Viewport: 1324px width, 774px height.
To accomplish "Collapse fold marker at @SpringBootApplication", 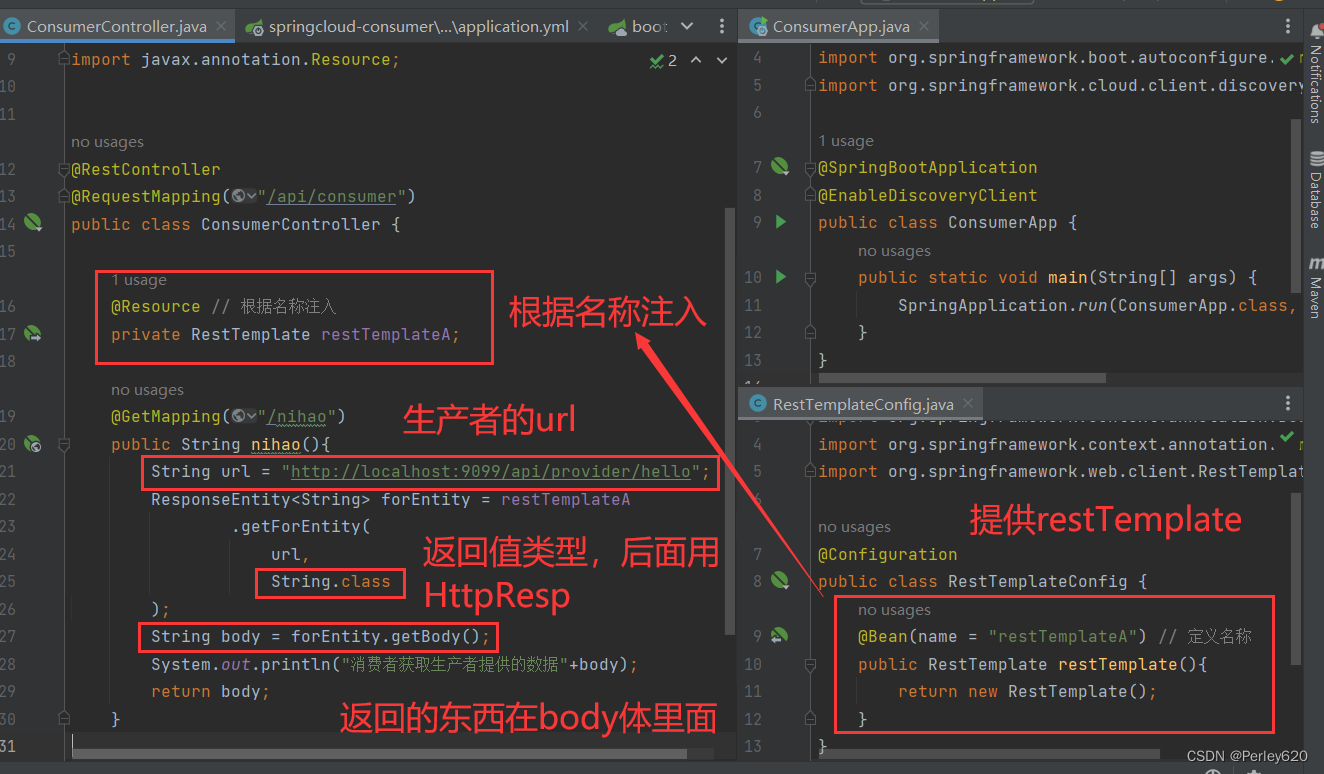I will (x=810, y=168).
